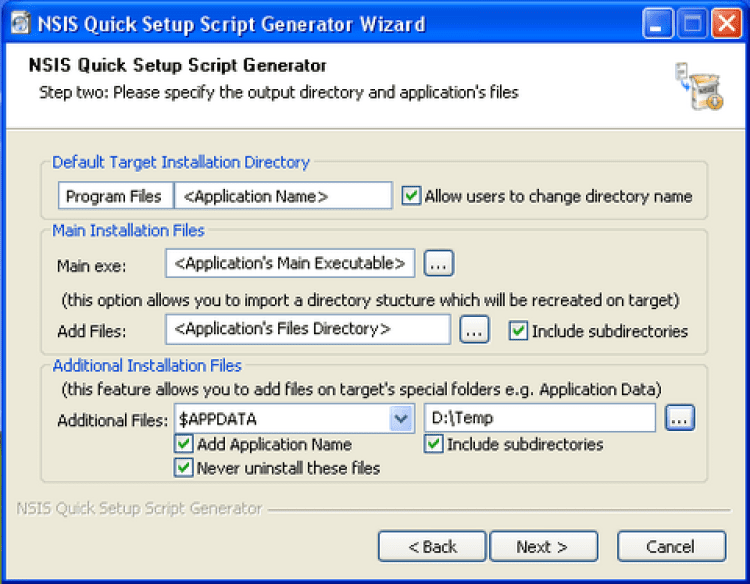Click the Application Name input field

coord(283,196)
